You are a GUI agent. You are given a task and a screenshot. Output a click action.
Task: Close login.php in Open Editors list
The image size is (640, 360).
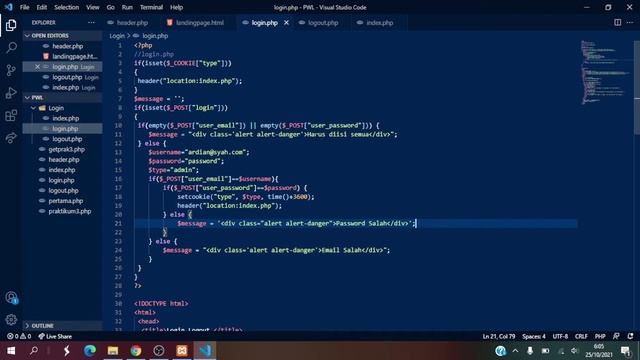(38, 67)
